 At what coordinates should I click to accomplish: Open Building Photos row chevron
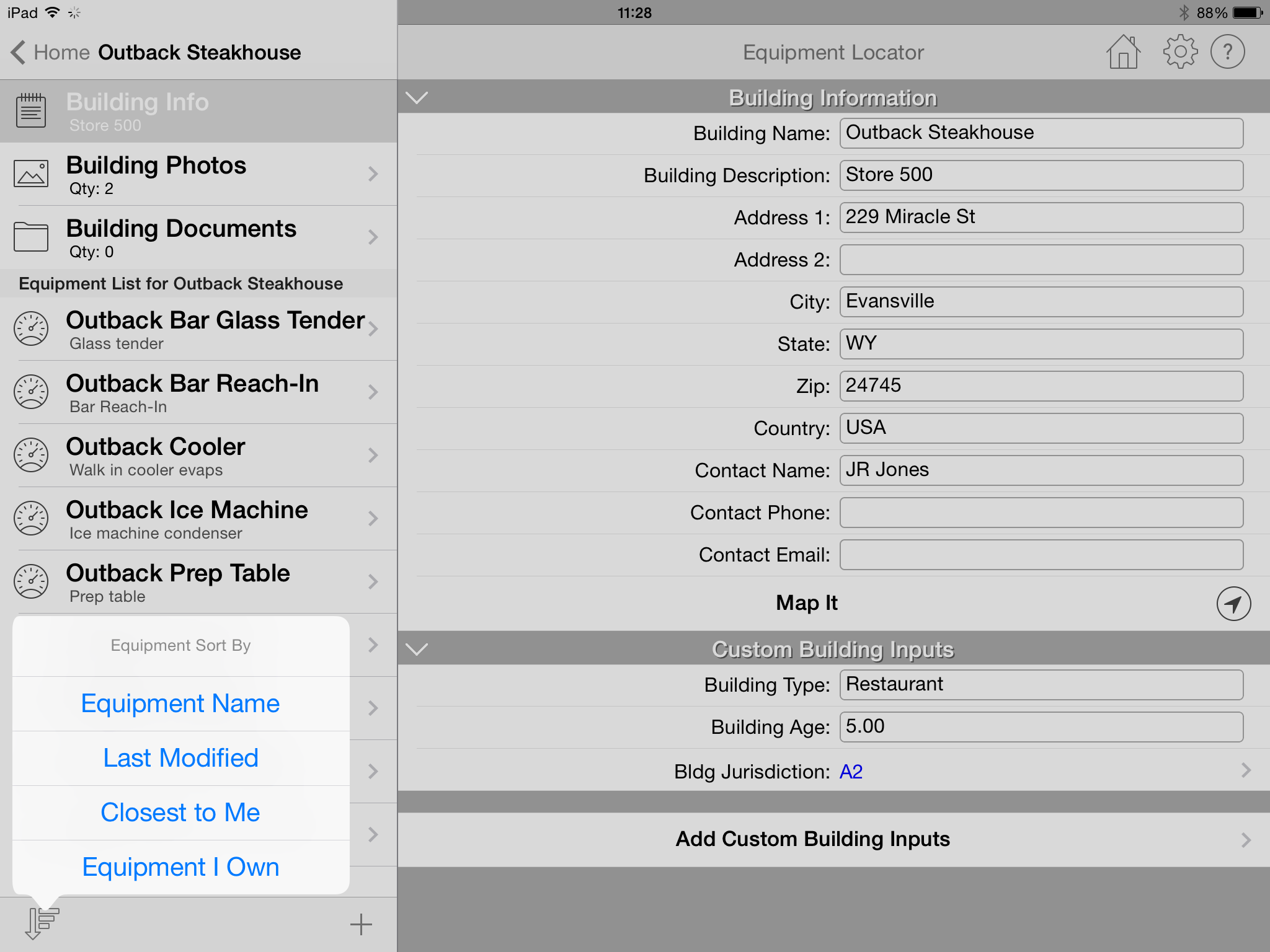tap(373, 174)
